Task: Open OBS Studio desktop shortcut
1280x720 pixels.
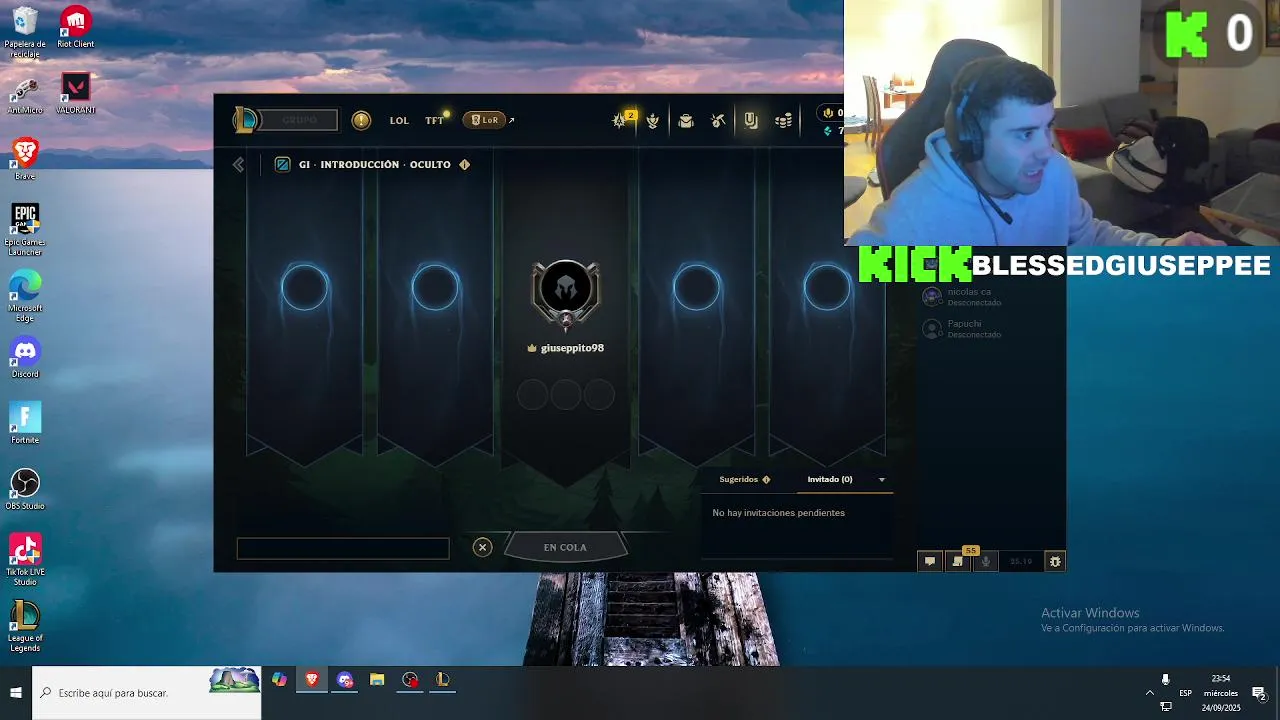Action: coord(25,490)
